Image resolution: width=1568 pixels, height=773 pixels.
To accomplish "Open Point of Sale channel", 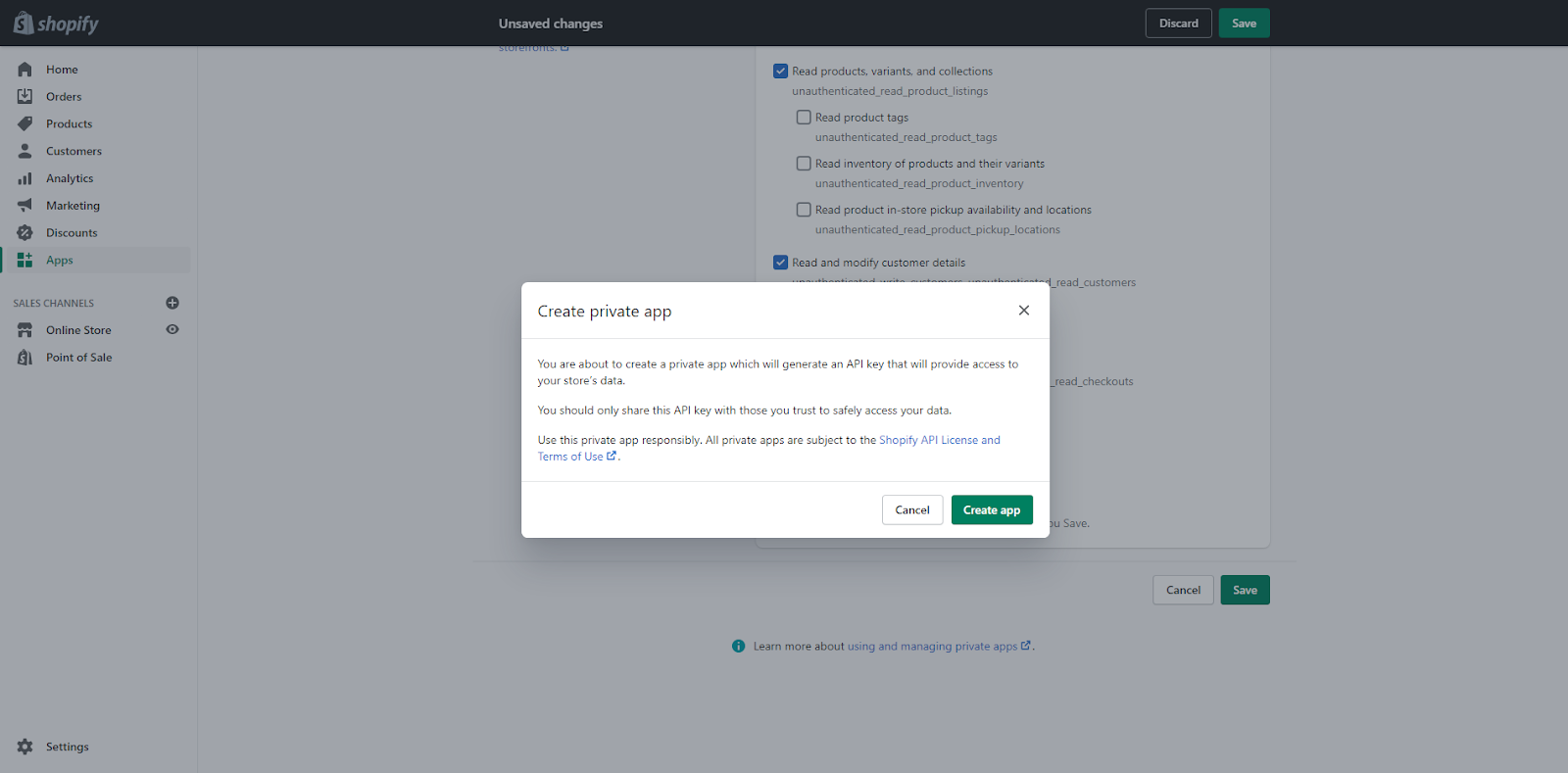I will point(78,358).
